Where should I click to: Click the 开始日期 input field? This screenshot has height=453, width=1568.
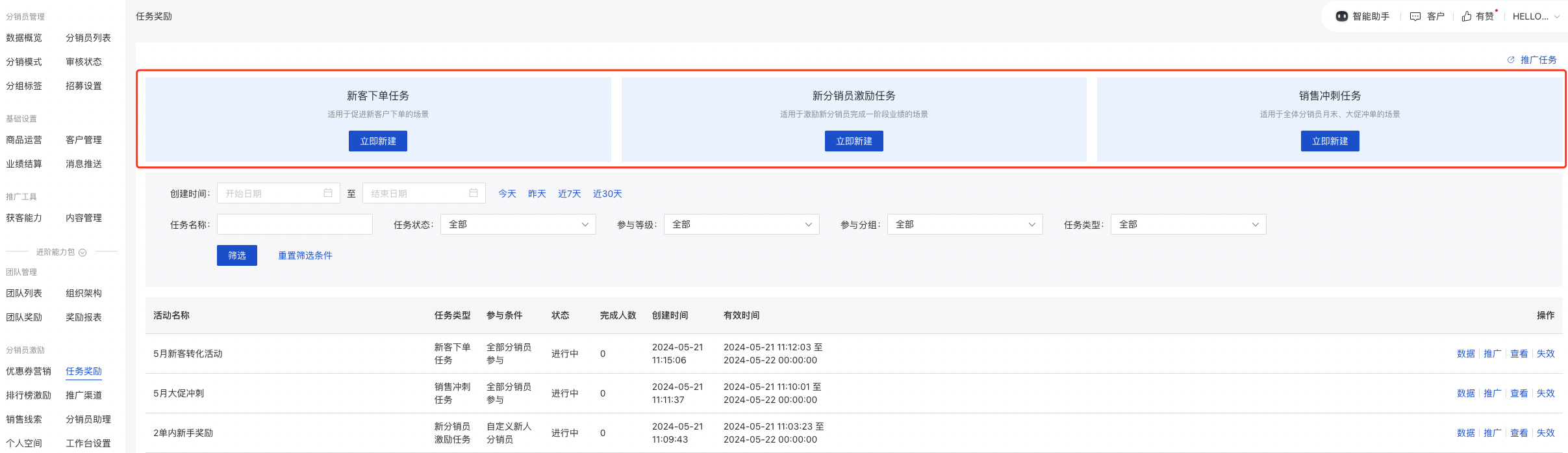pyautogui.click(x=279, y=193)
